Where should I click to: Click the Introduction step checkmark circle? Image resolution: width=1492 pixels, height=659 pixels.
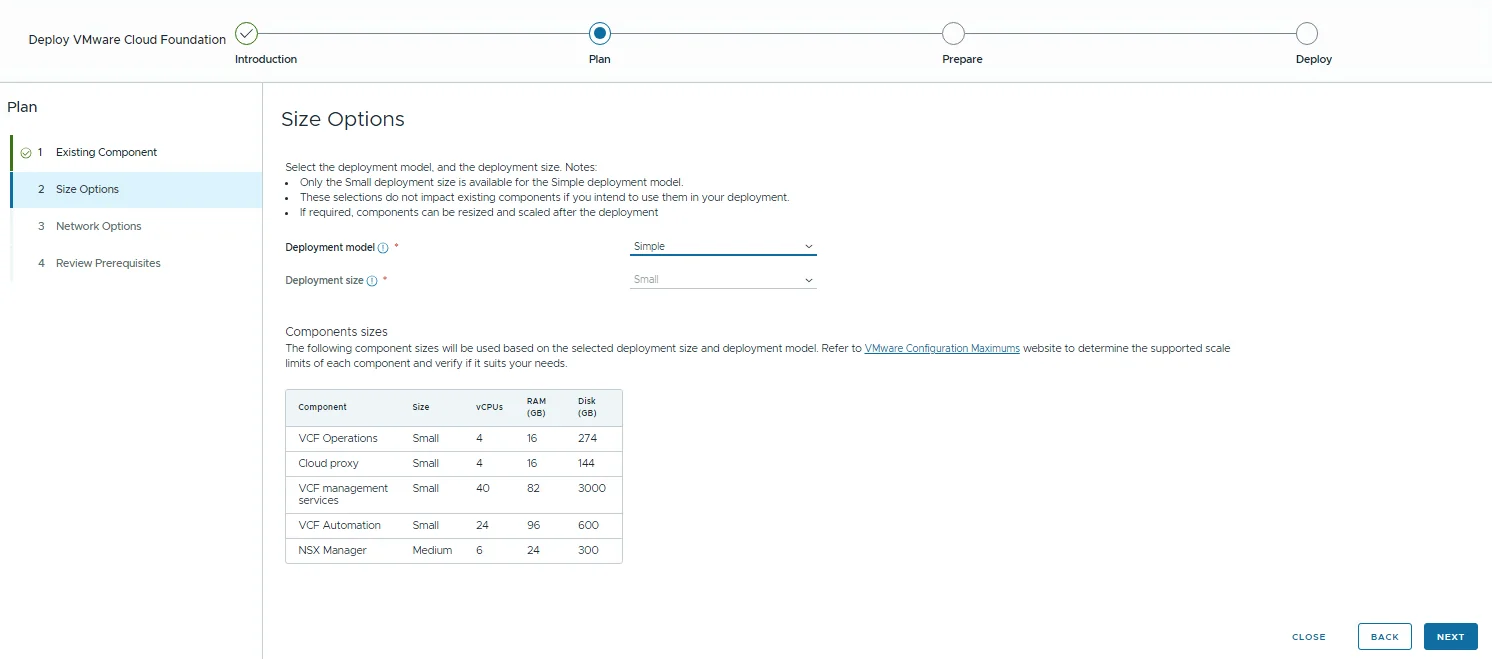pyautogui.click(x=246, y=34)
